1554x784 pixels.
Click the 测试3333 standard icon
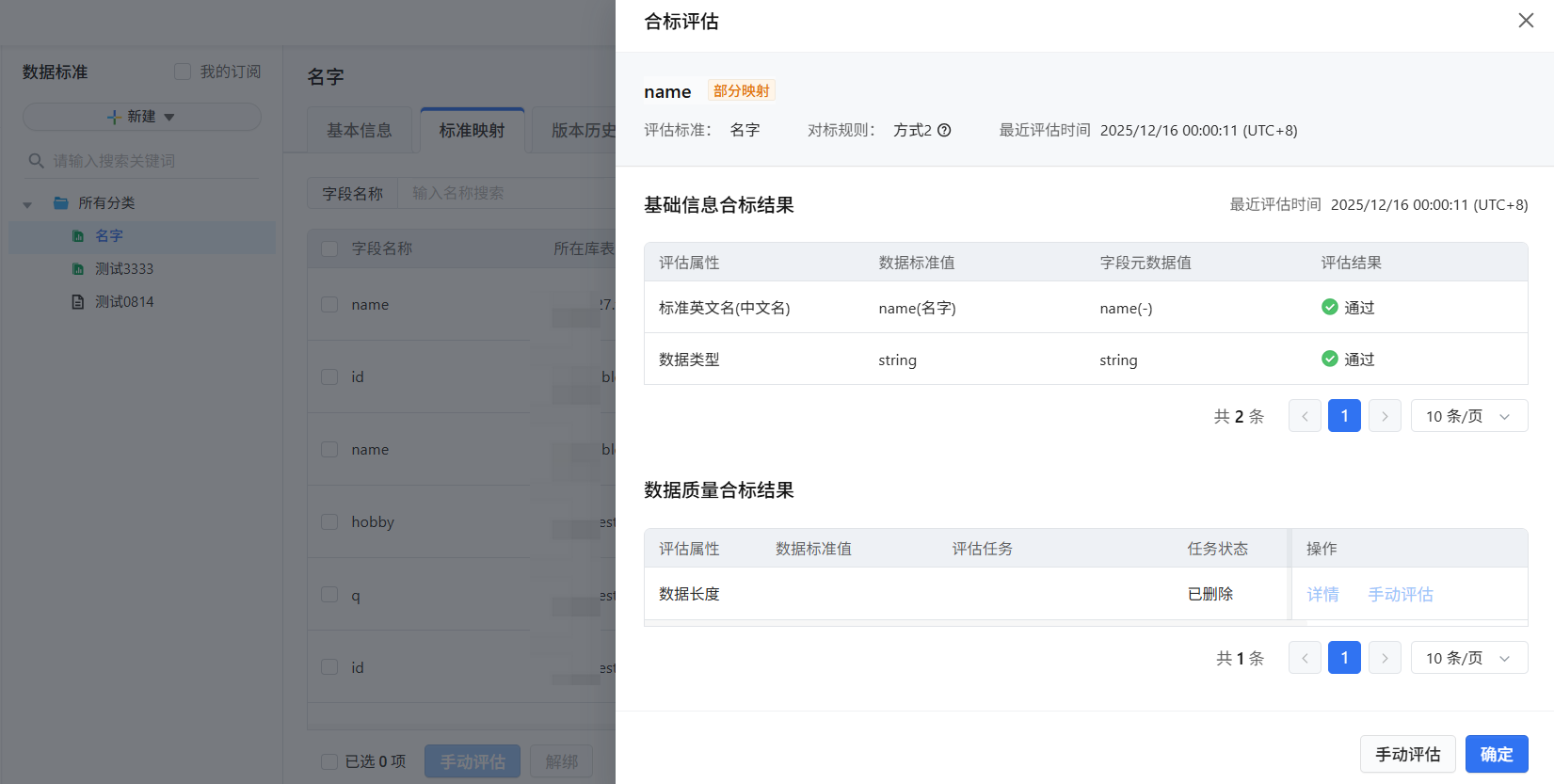(78, 269)
